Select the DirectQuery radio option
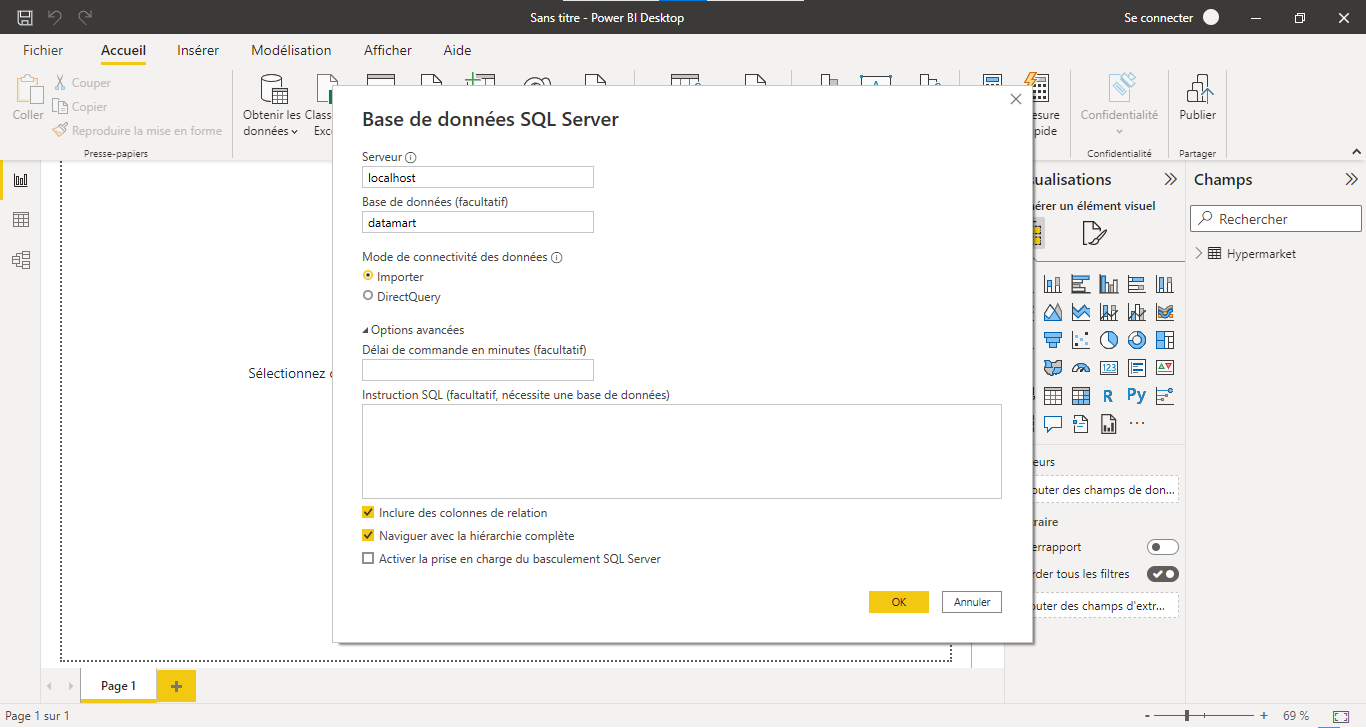1366x728 pixels. (368, 296)
